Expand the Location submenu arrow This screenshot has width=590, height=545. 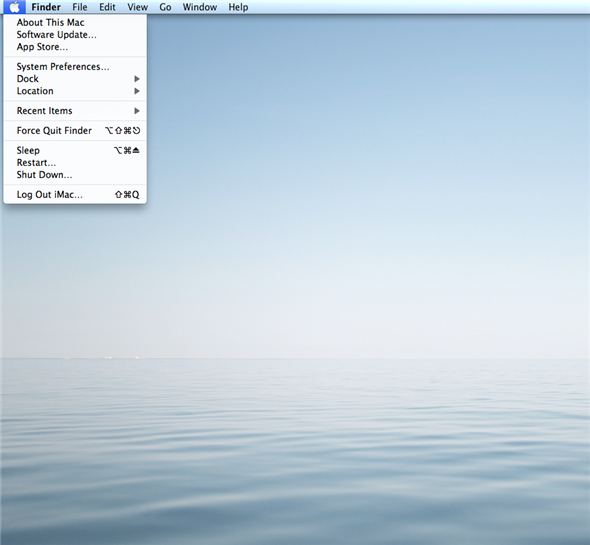(x=137, y=91)
